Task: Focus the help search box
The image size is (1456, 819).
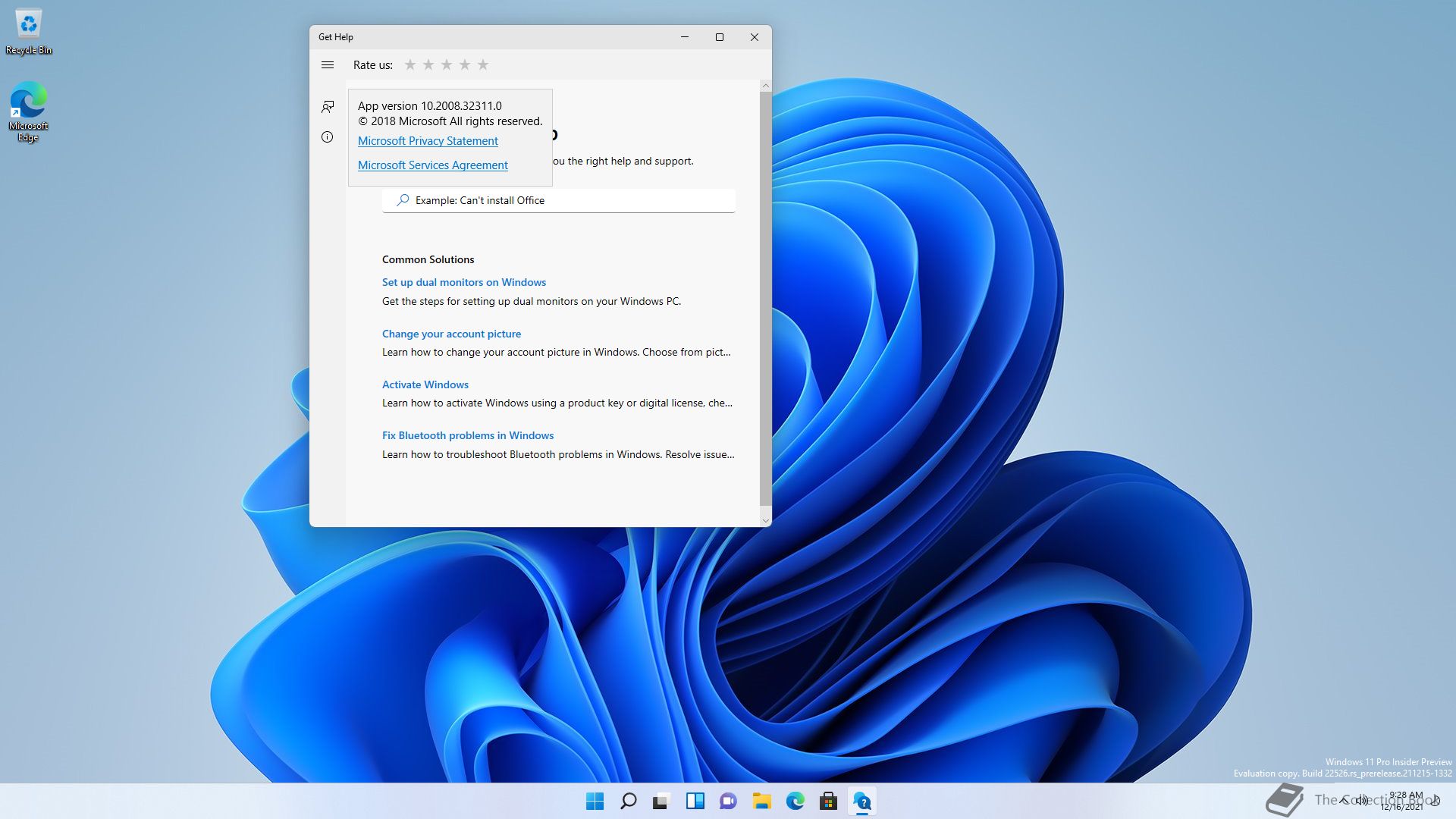Action: (559, 201)
